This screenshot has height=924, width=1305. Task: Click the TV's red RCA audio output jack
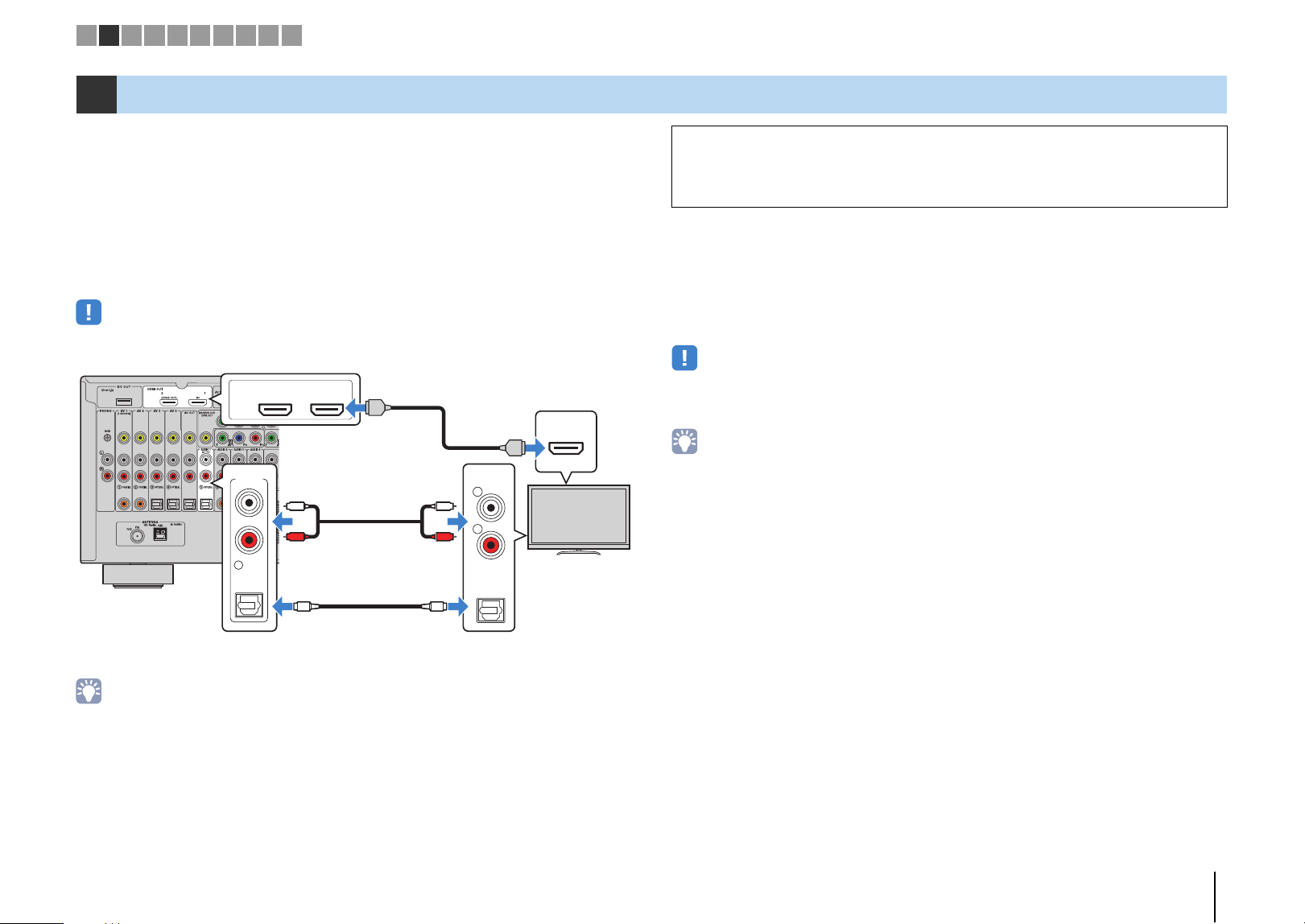point(489,545)
